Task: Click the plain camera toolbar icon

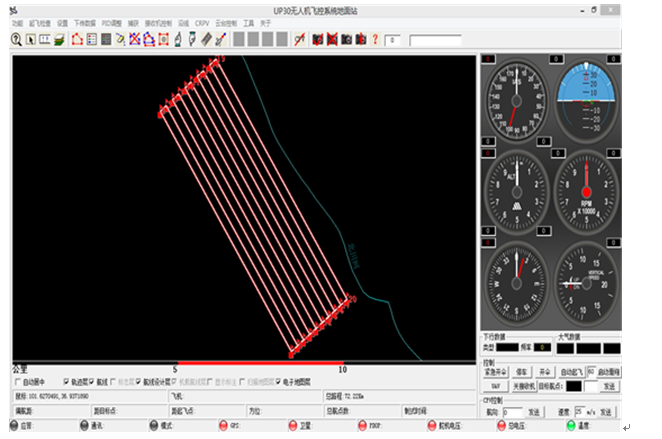Action: [x=346, y=40]
